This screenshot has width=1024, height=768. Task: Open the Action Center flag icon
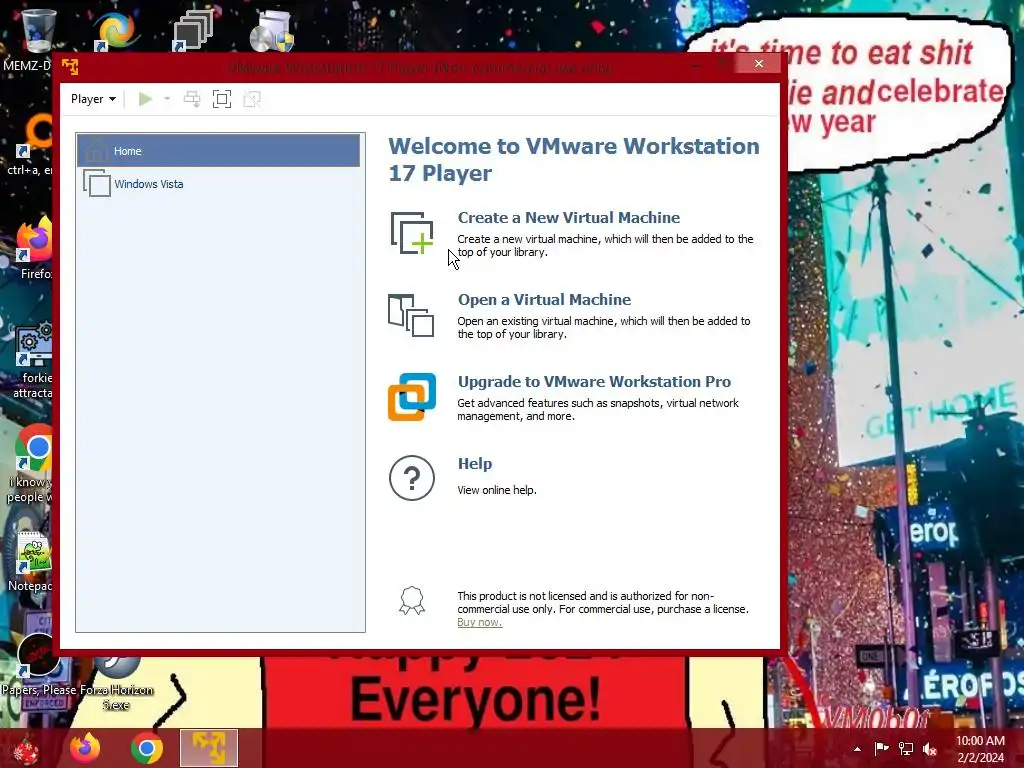pyautogui.click(x=881, y=749)
